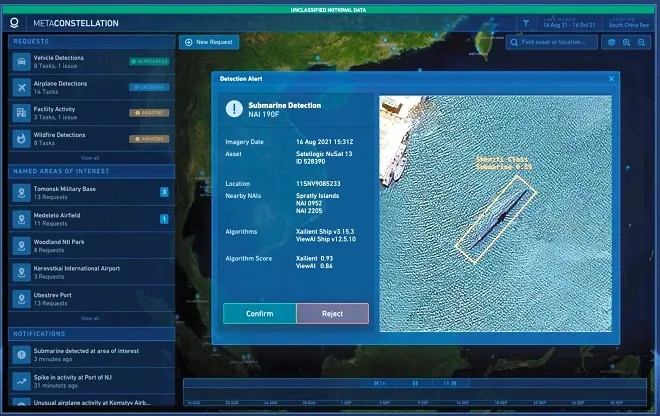
Task: Step timeline forward one hour
Action: (x=450, y=383)
